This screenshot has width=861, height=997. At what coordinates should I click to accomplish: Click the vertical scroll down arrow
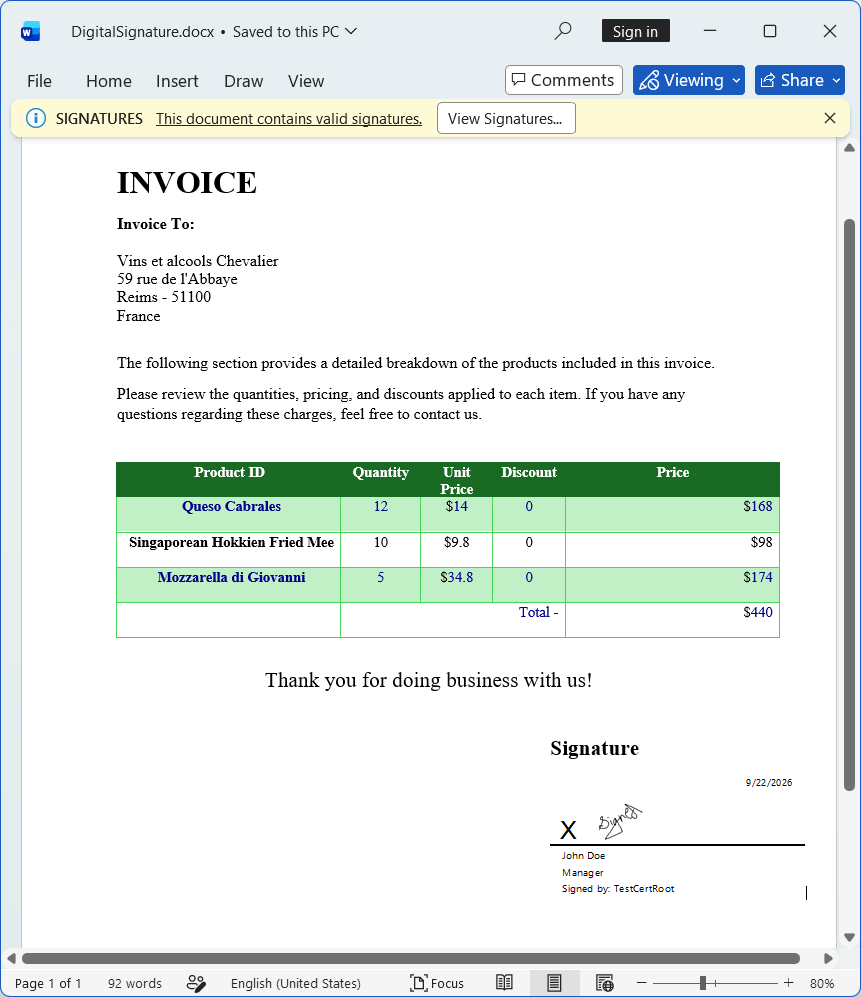(849, 937)
